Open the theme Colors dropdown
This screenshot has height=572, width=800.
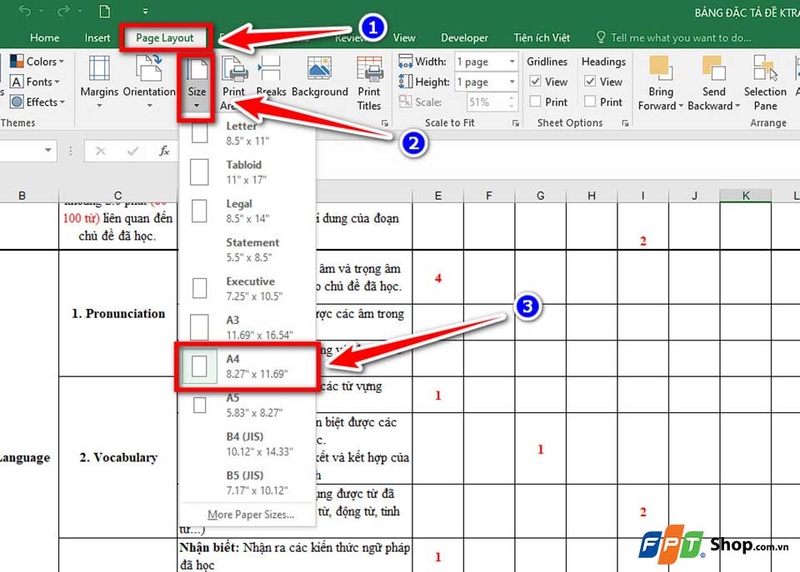tap(37, 61)
